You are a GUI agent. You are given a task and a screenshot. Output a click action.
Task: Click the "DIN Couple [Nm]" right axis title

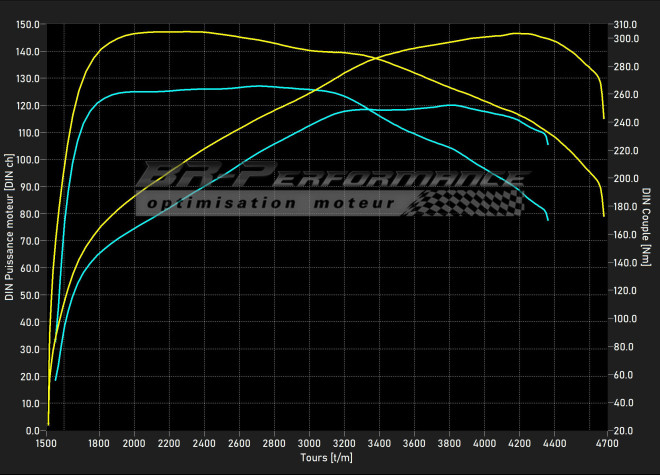click(x=646, y=220)
